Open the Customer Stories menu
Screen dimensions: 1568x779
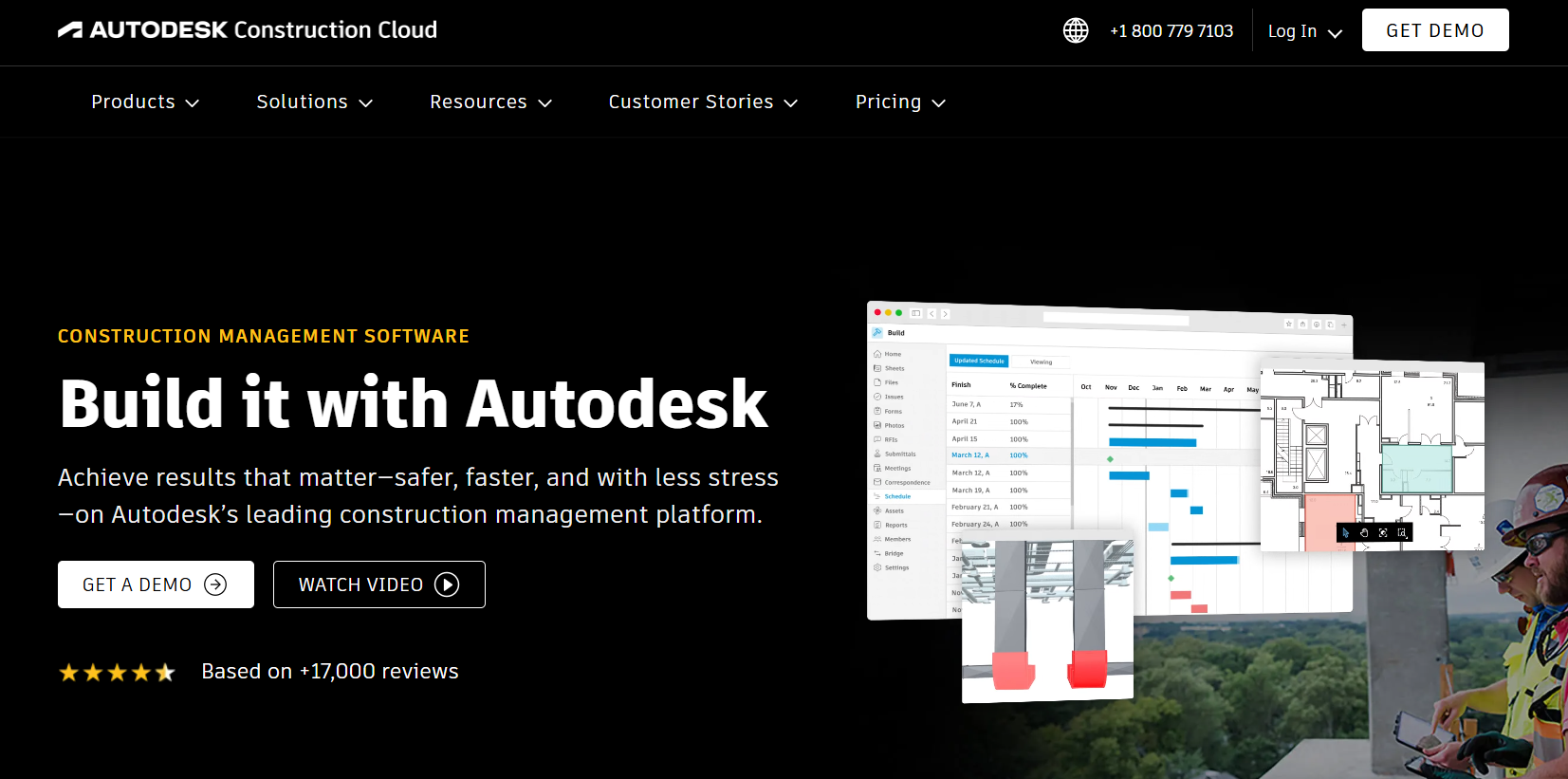[702, 102]
